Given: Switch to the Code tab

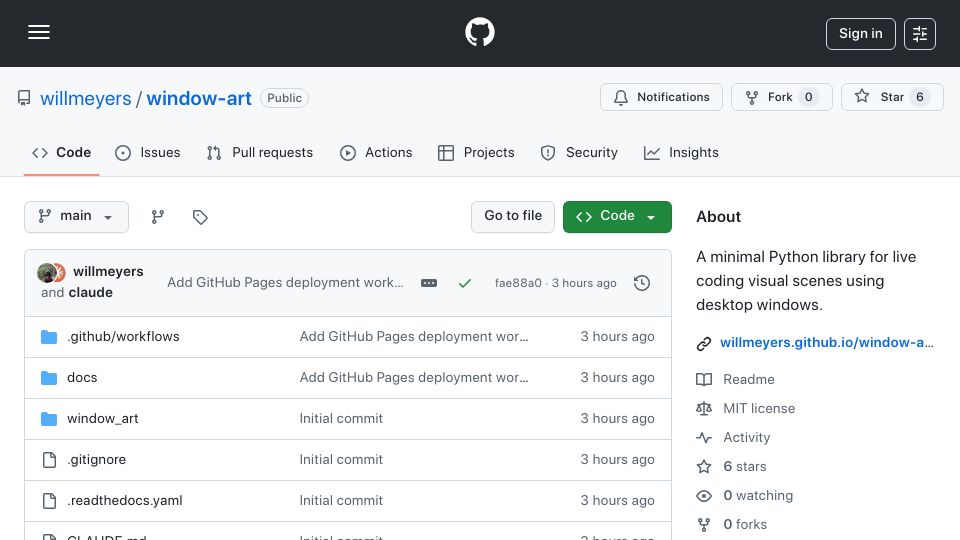Looking at the screenshot, I should 61,152.
